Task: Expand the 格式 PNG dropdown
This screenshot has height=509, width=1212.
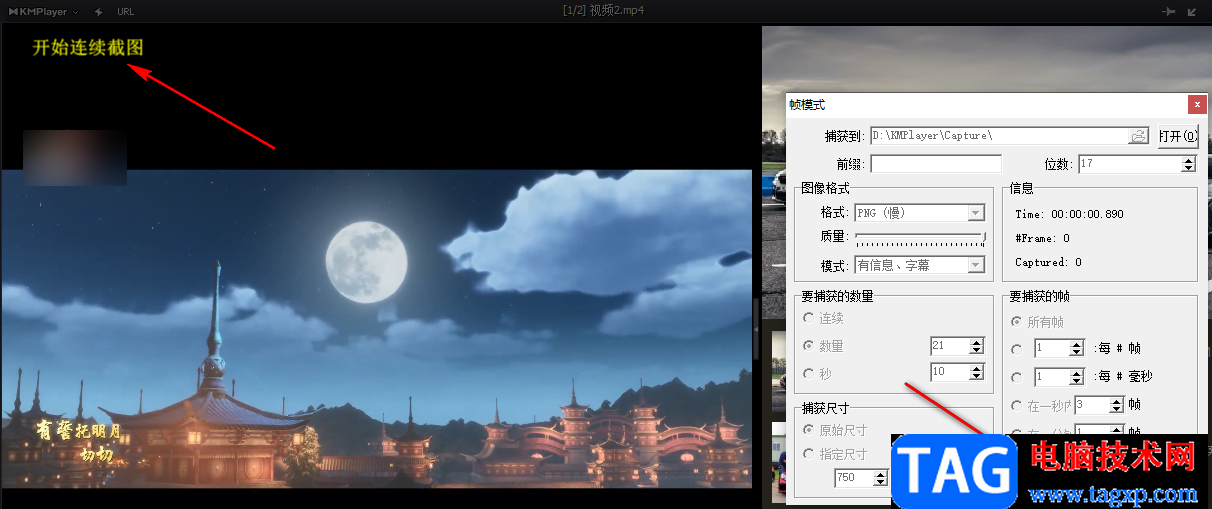Action: [976, 212]
